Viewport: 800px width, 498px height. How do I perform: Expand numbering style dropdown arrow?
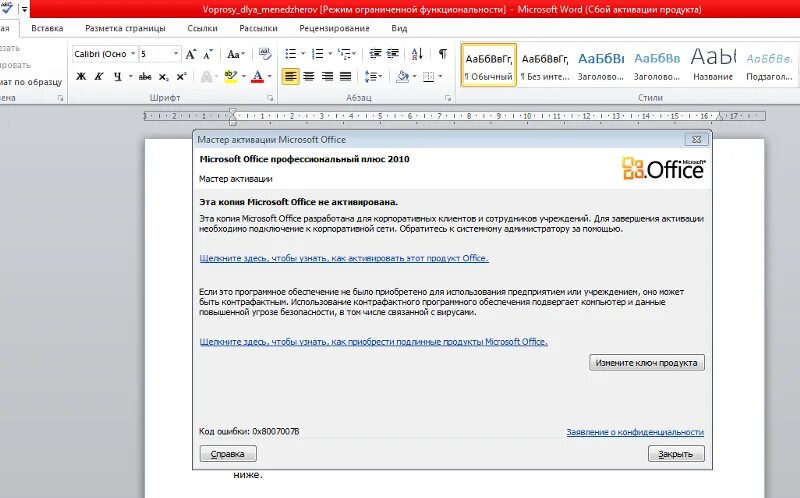tap(330, 54)
